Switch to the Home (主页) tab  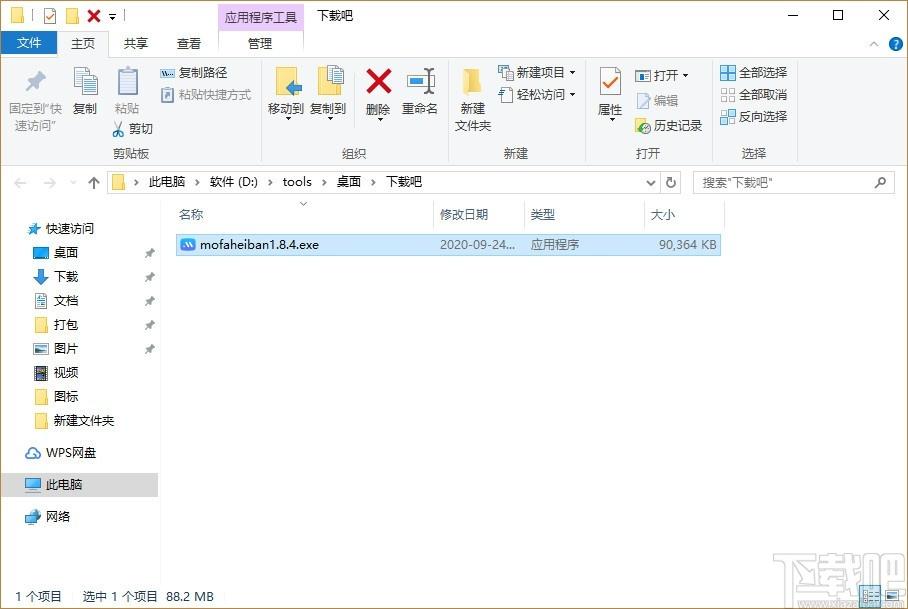[83, 43]
